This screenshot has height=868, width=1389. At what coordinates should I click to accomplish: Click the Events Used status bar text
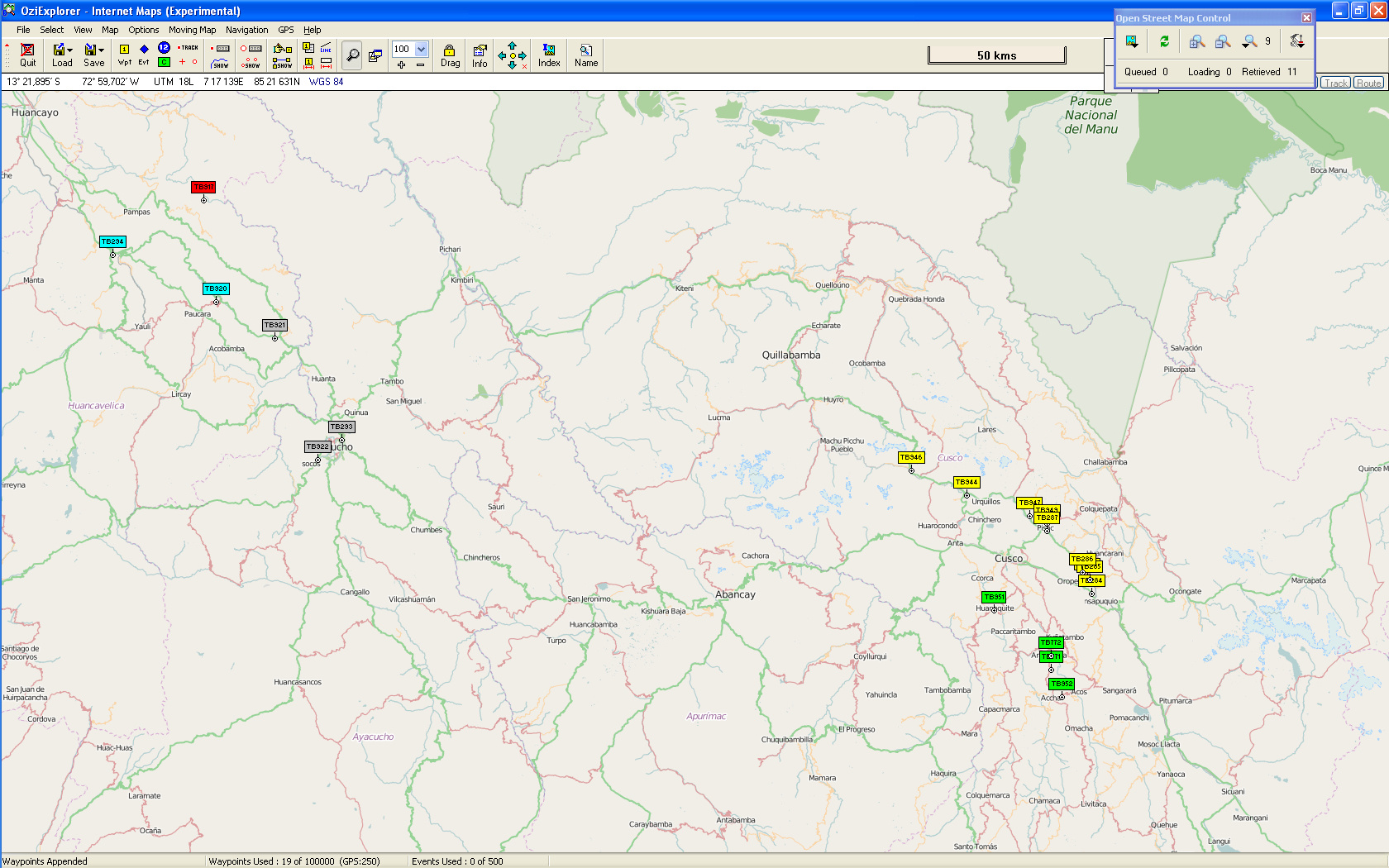457,861
